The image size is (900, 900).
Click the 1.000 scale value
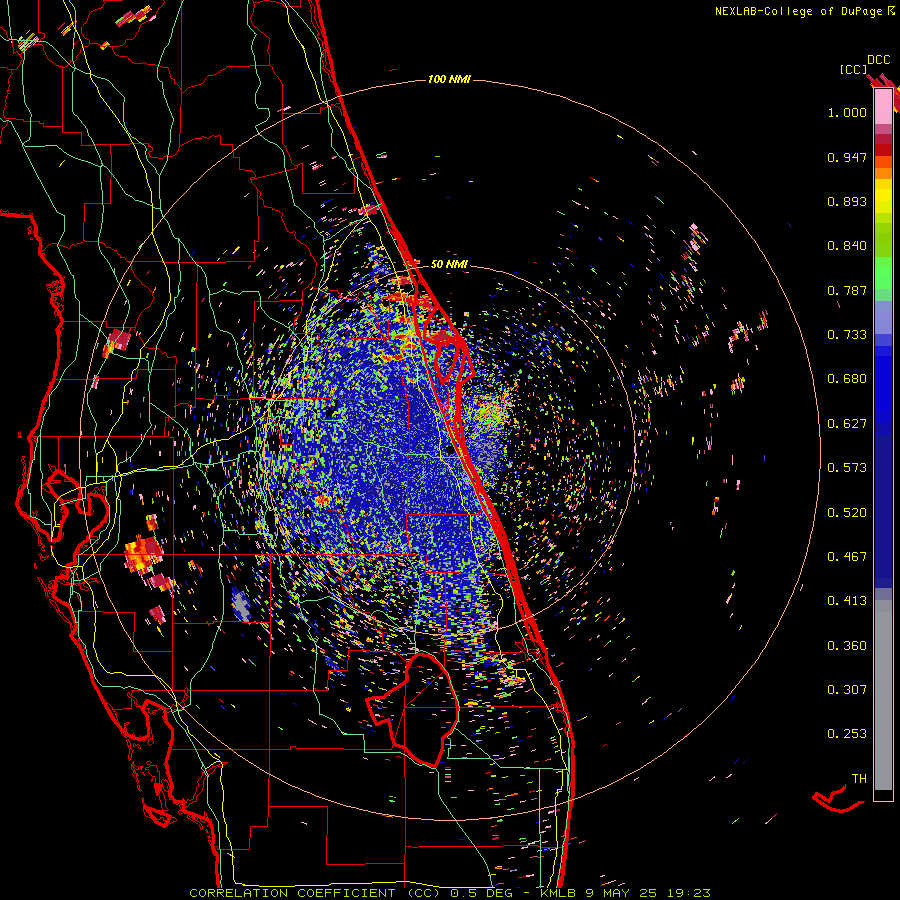click(847, 112)
